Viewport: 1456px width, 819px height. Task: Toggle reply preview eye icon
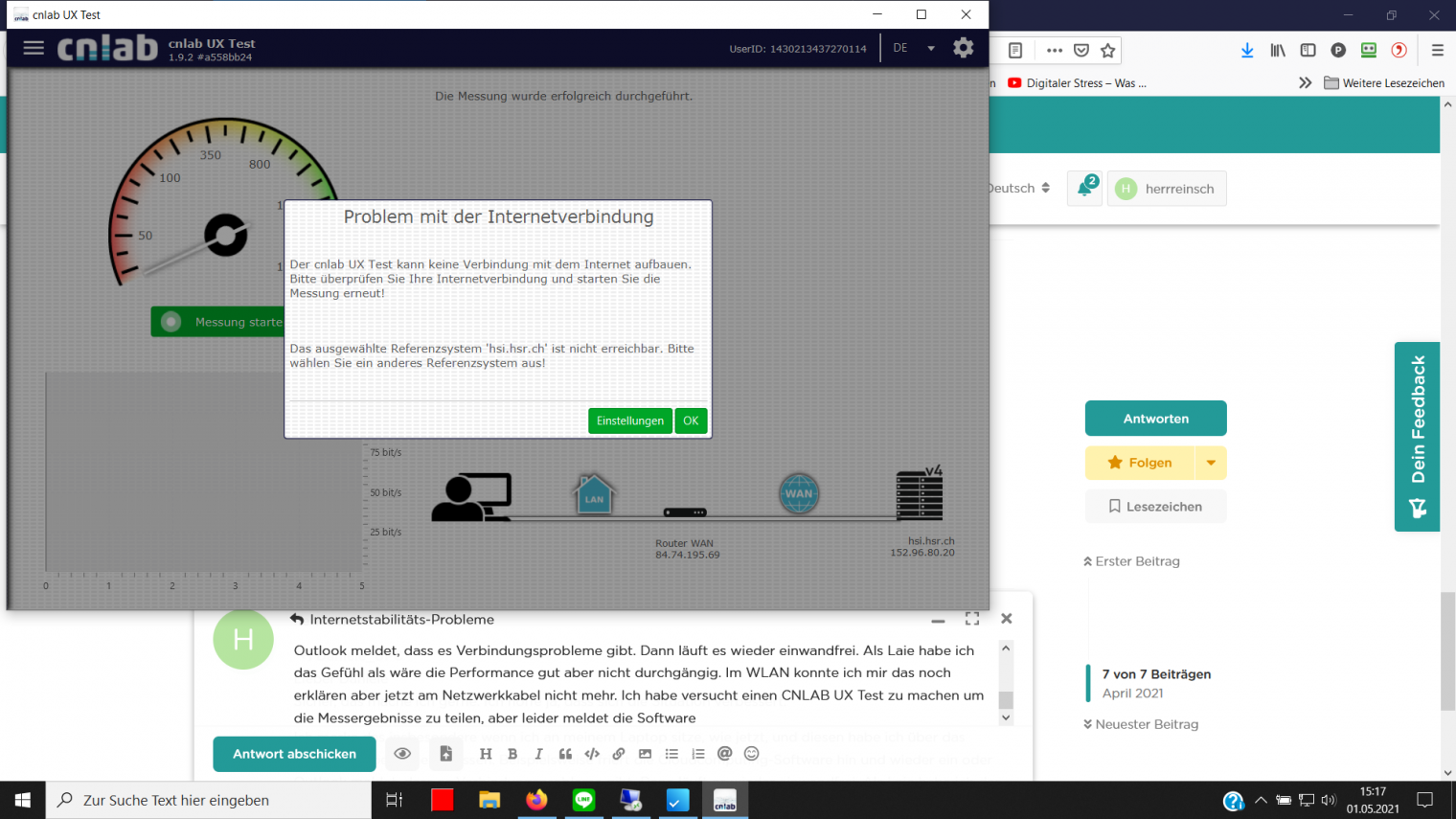point(402,754)
